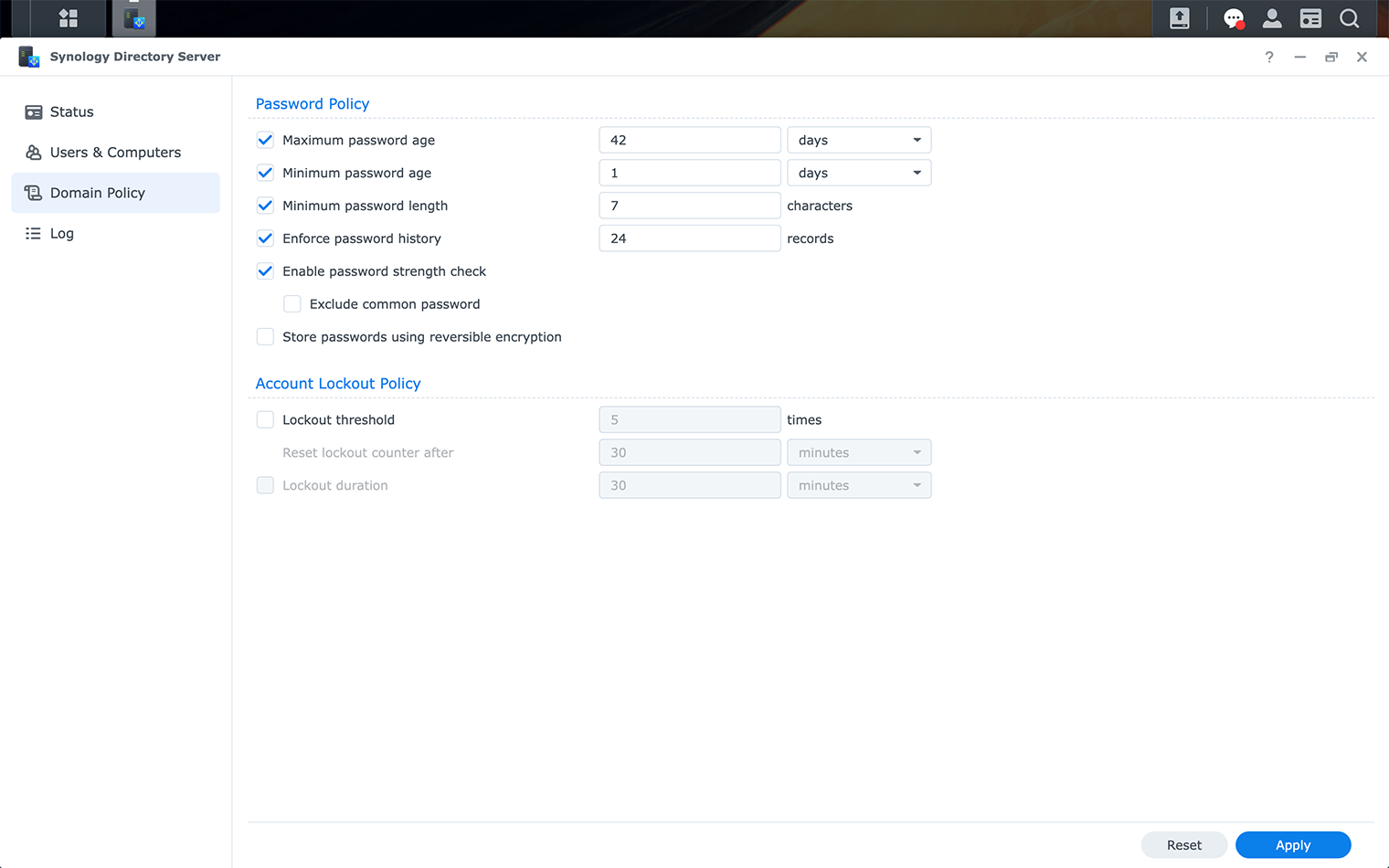Toggle Store passwords using reversible encryption
Viewport: 1389px width, 868px height.
pos(265,337)
